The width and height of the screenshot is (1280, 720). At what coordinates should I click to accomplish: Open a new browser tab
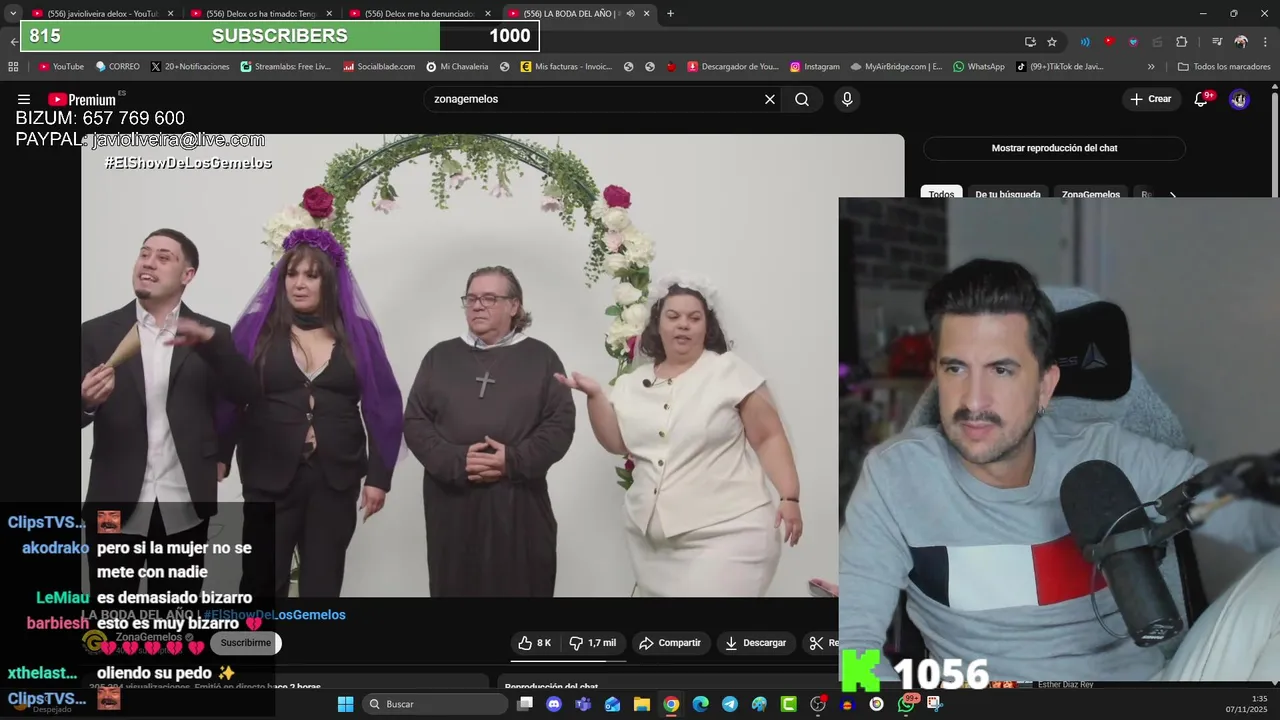[670, 13]
